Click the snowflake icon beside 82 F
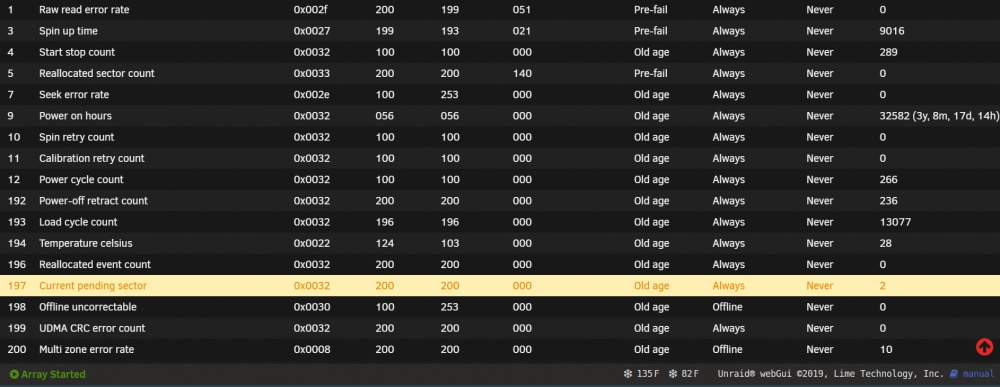 coord(672,374)
